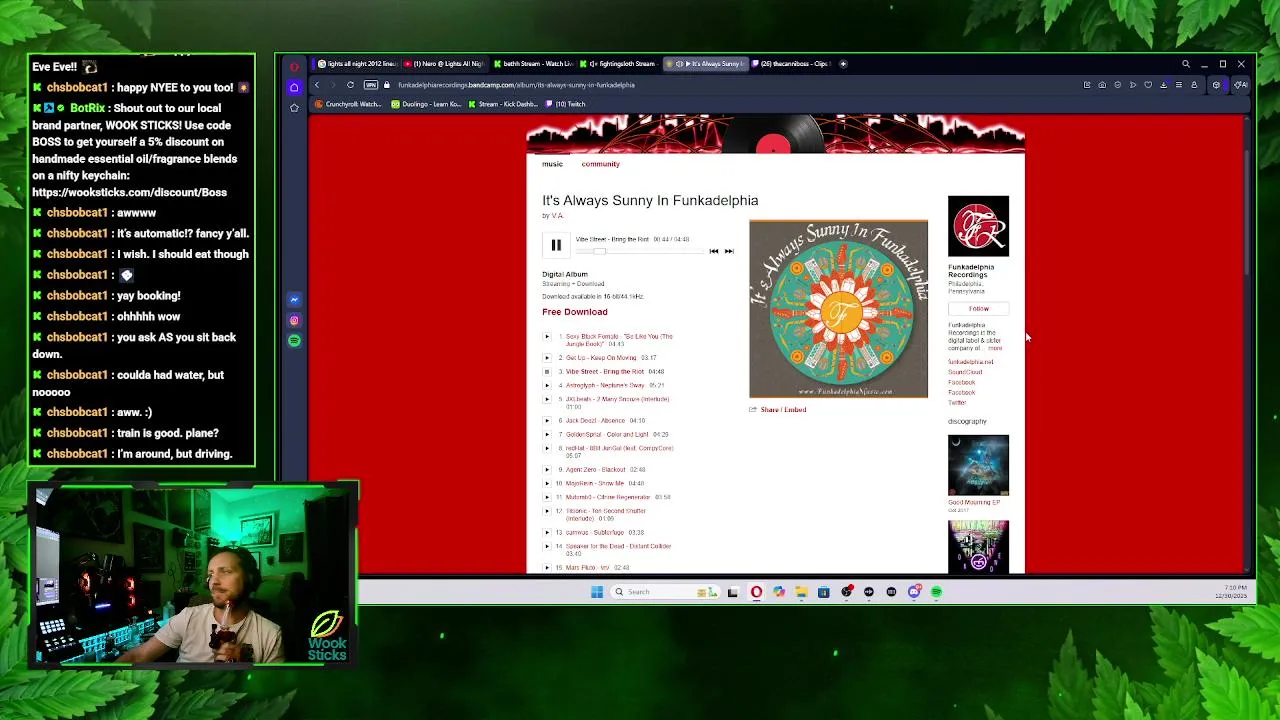Image resolution: width=1280 pixels, height=720 pixels.
Task: Open the label's SoundCloud link
Action: point(965,372)
